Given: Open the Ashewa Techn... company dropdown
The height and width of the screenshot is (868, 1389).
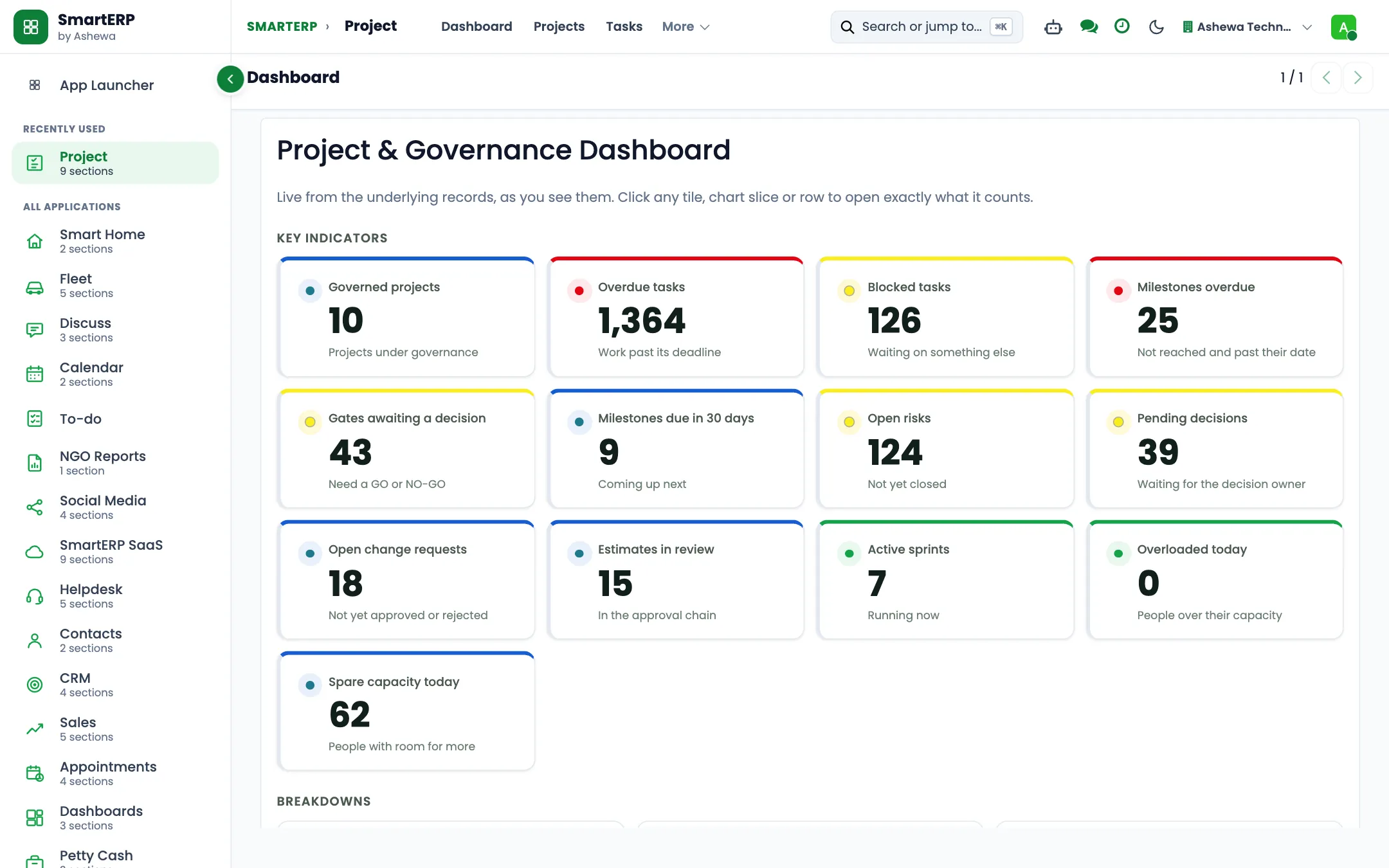Looking at the screenshot, I should pos(1247,27).
